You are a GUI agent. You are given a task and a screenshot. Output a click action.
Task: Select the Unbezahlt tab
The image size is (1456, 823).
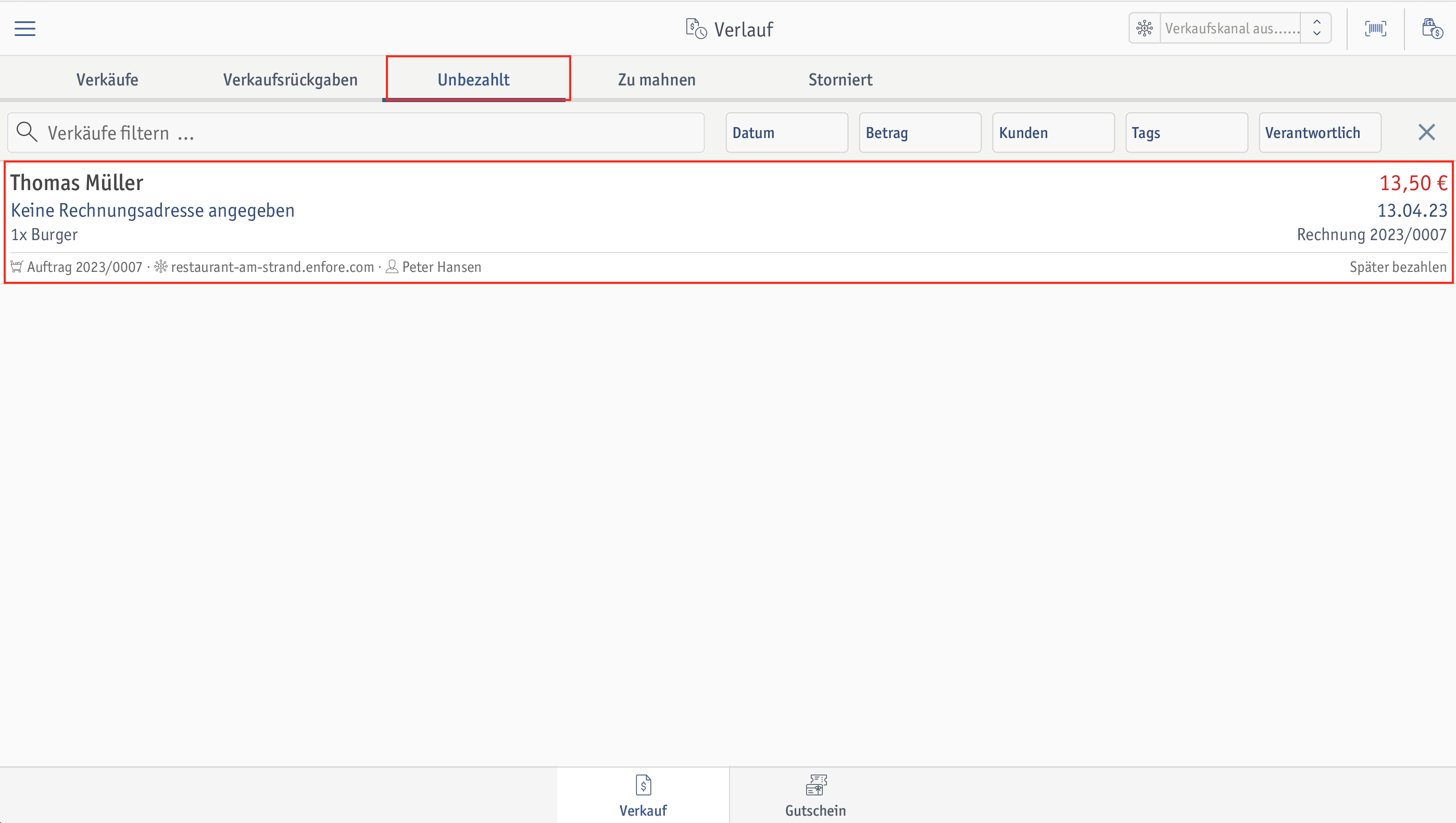474,80
